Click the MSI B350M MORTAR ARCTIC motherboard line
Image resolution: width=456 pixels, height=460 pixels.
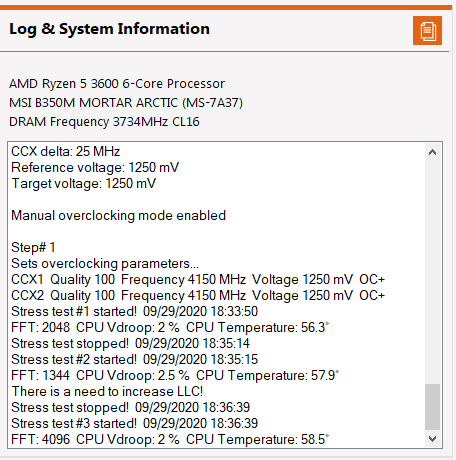point(126,103)
